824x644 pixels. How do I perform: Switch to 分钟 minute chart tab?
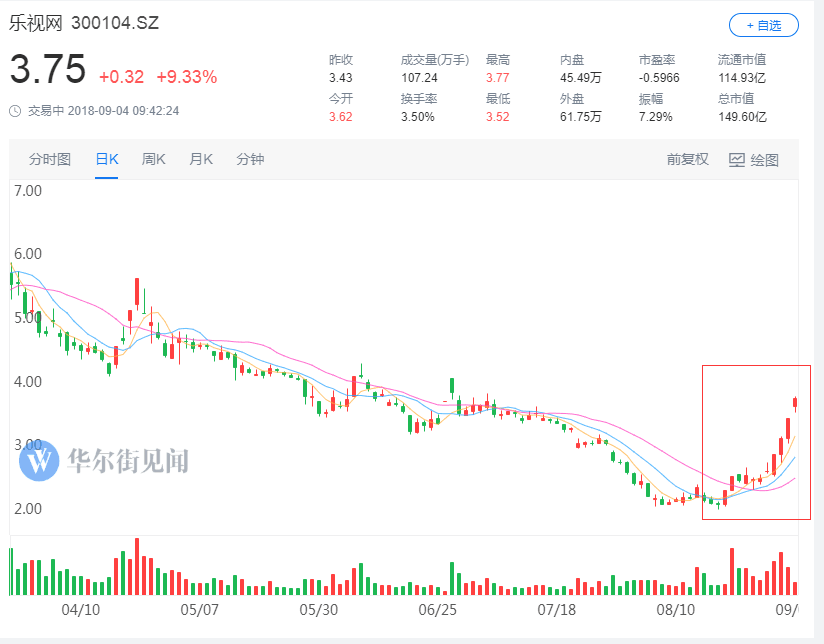pos(250,159)
